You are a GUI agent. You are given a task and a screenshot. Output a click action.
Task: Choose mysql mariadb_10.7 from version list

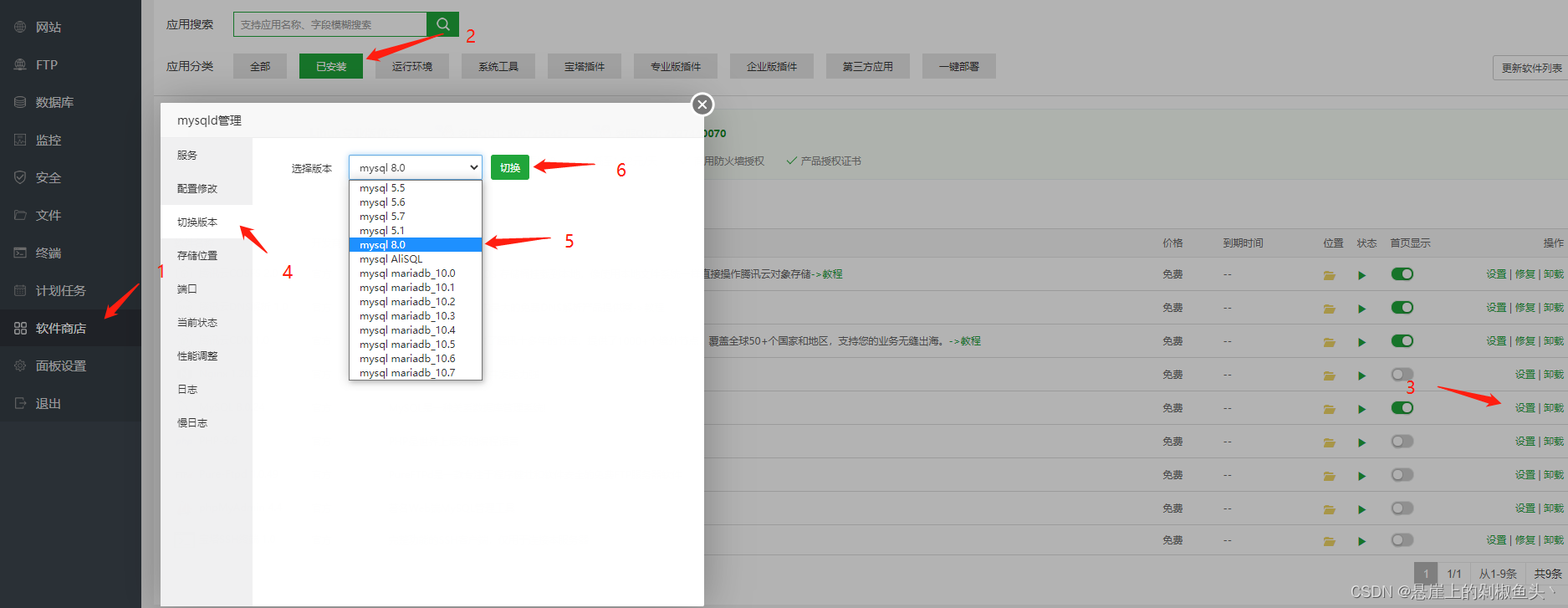416,373
